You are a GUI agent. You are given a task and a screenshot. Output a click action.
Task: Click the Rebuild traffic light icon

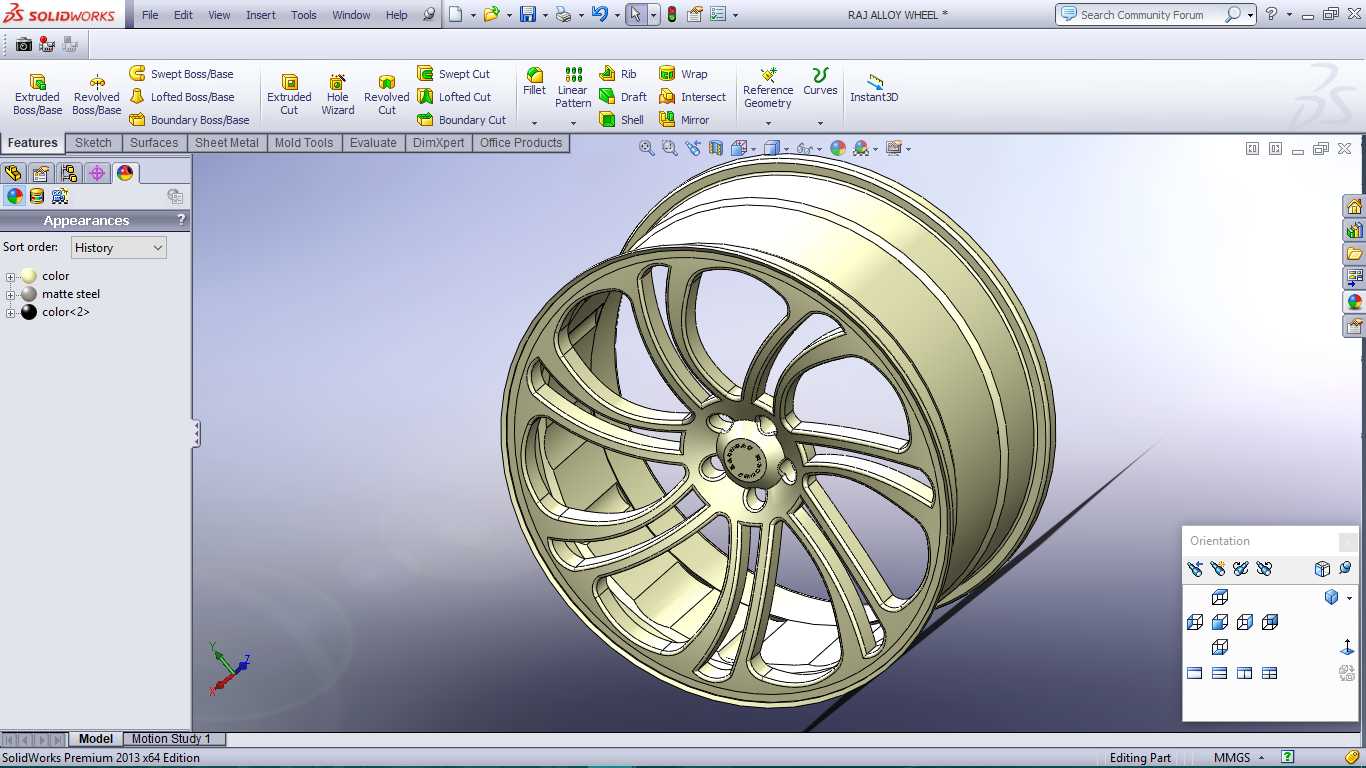coord(672,15)
